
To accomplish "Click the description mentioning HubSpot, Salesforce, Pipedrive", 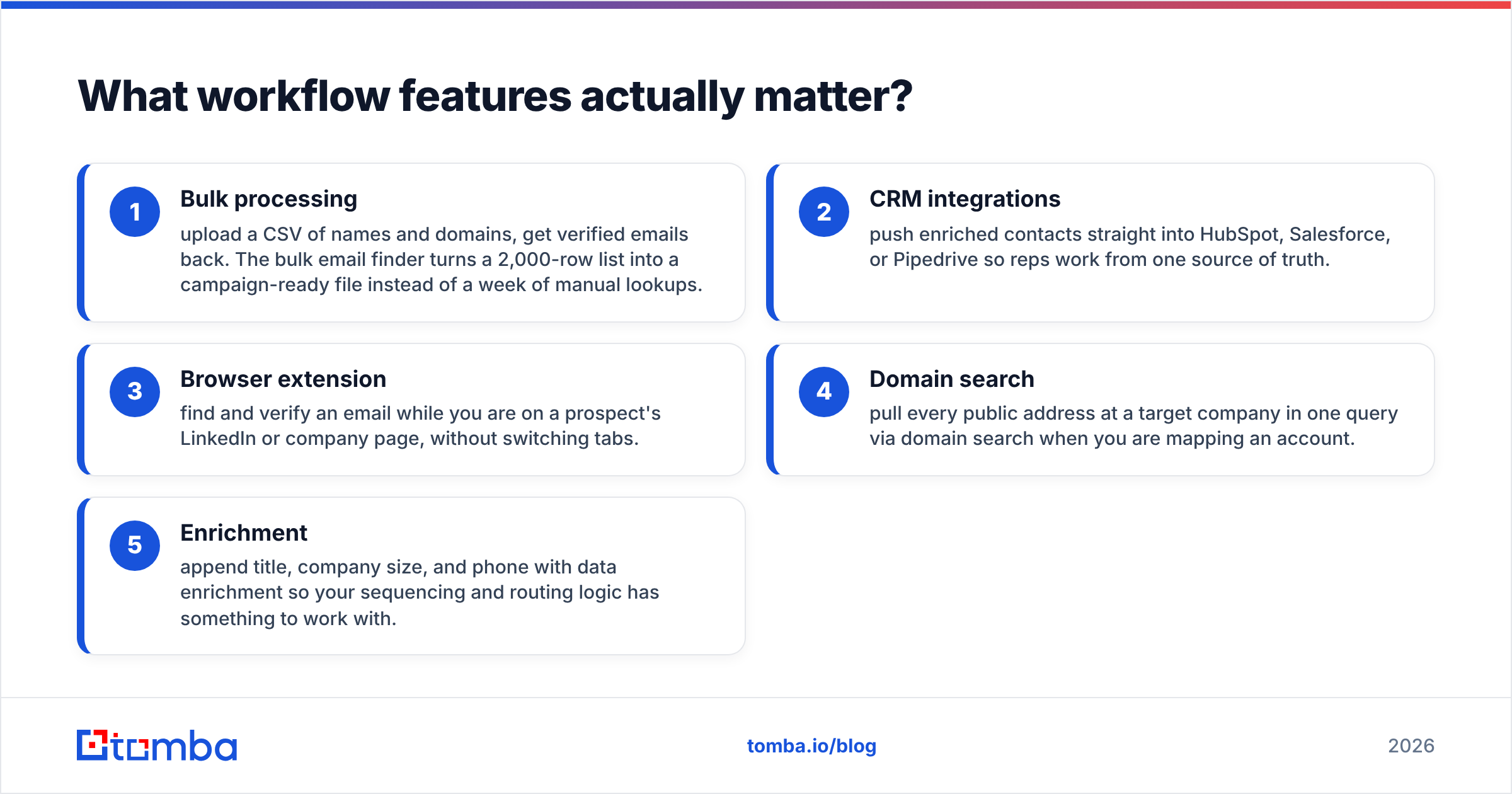I will (1130, 246).
